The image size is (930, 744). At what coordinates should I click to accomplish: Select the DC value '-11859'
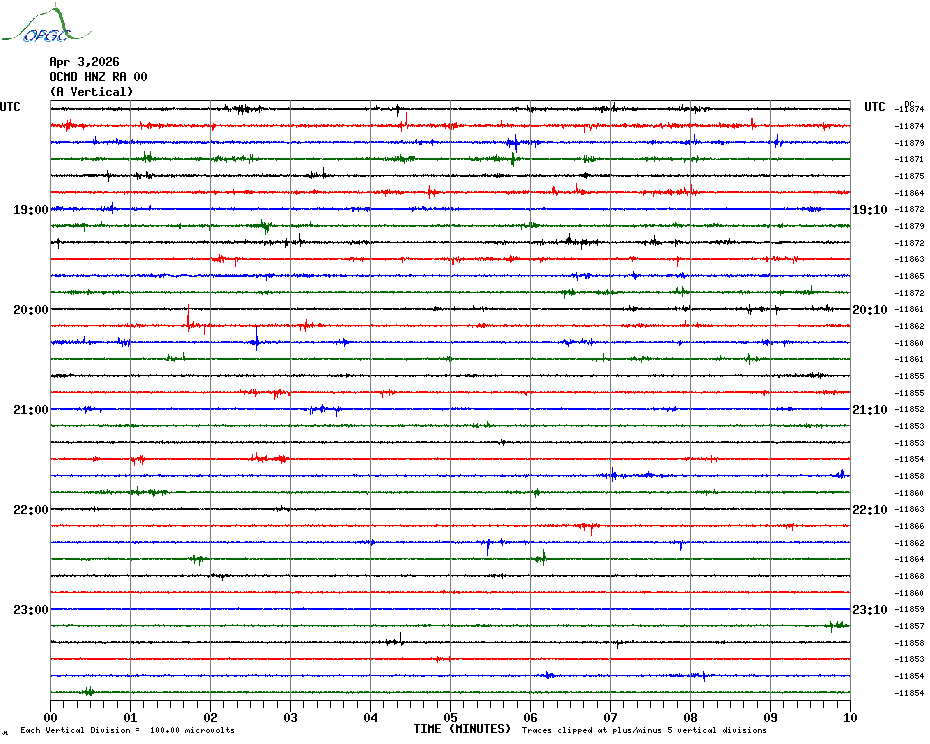pyautogui.click(x=910, y=609)
